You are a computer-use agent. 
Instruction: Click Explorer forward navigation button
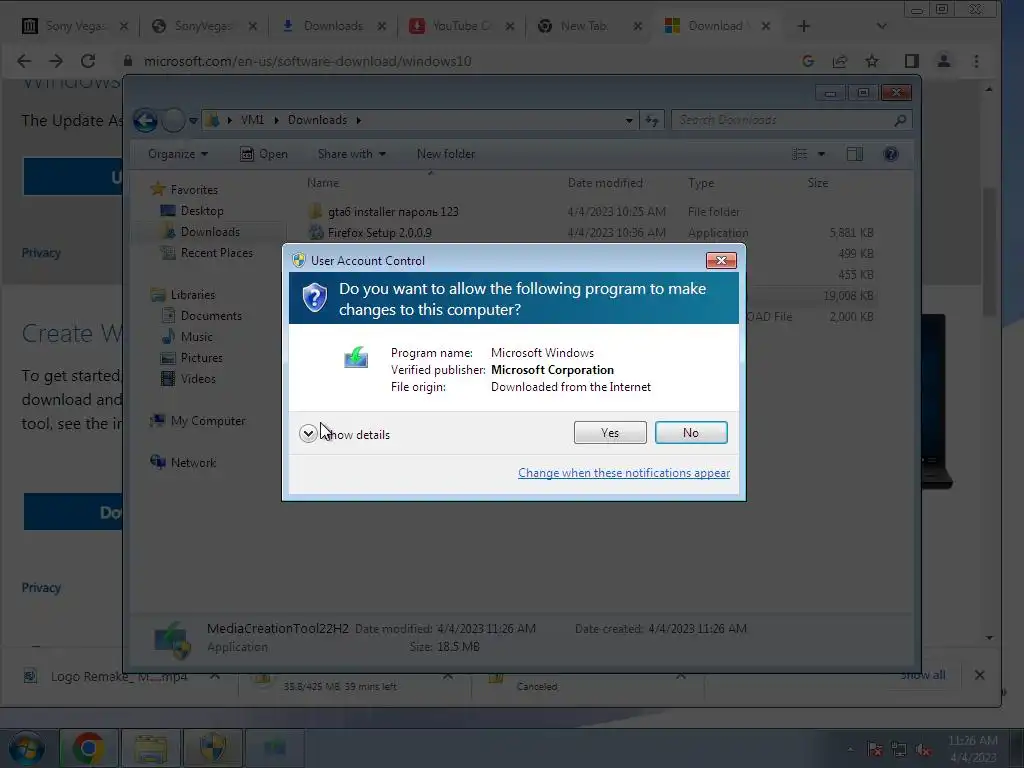point(173,120)
